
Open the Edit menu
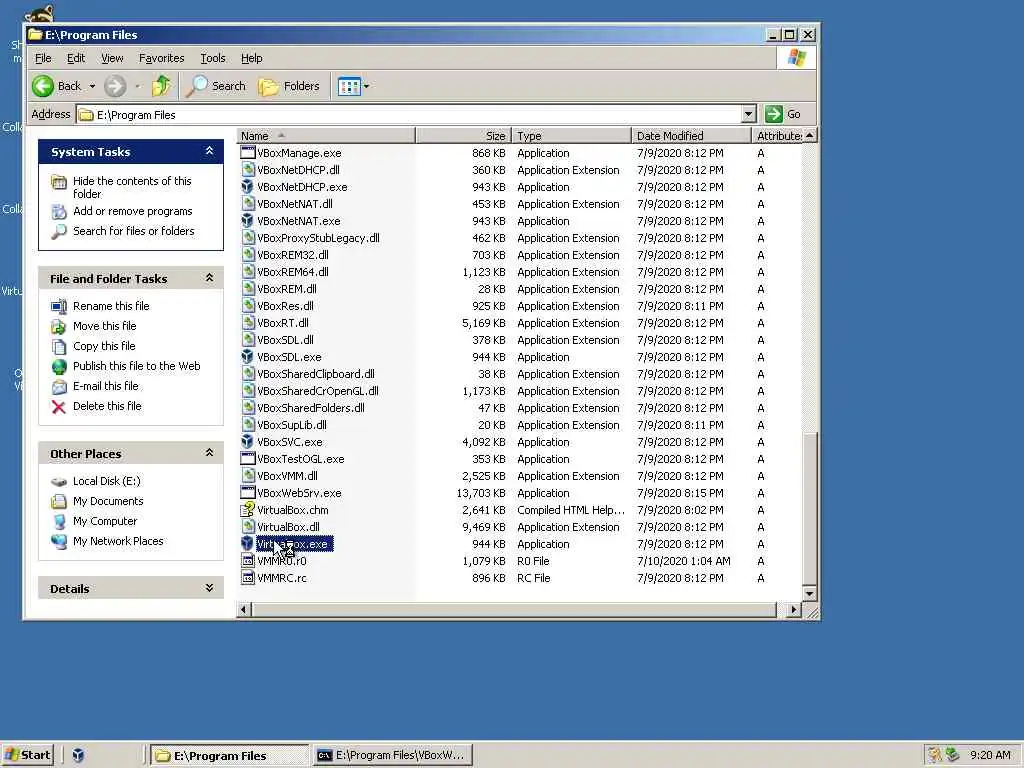point(76,58)
